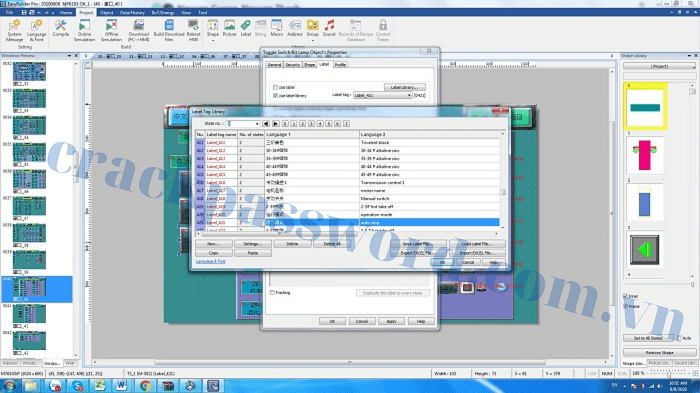Toggle the Use label library checkbox
The width and height of the screenshot is (700, 393).
click(x=275, y=96)
